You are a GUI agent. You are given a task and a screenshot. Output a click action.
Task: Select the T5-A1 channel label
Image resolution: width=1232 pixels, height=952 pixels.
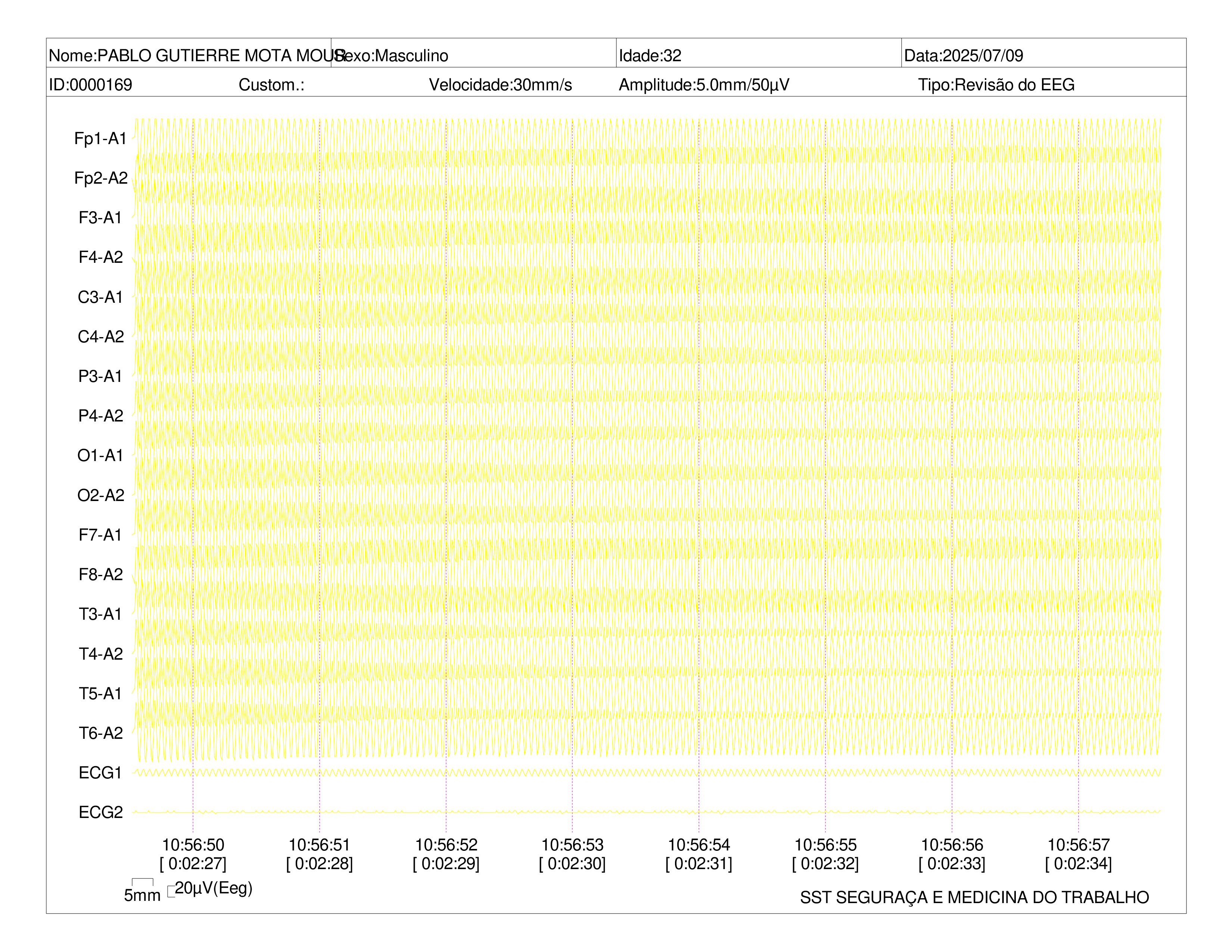coord(100,693)
